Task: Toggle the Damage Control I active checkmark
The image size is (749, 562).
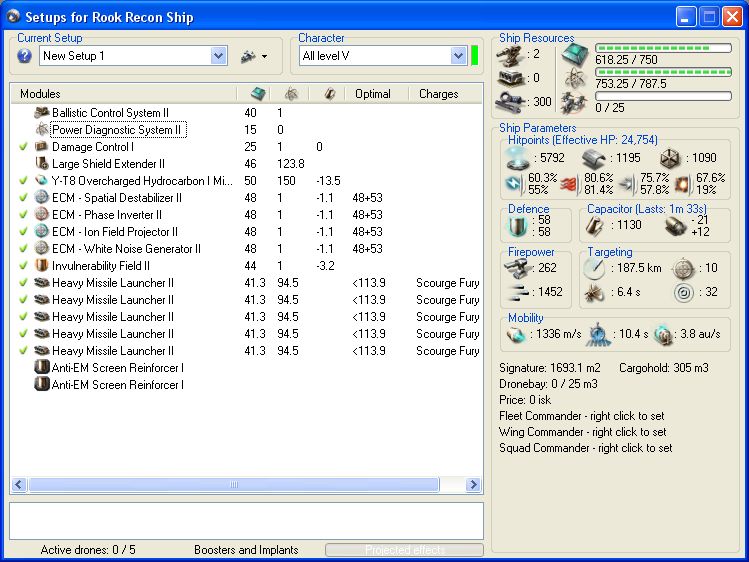Action: 23,146
